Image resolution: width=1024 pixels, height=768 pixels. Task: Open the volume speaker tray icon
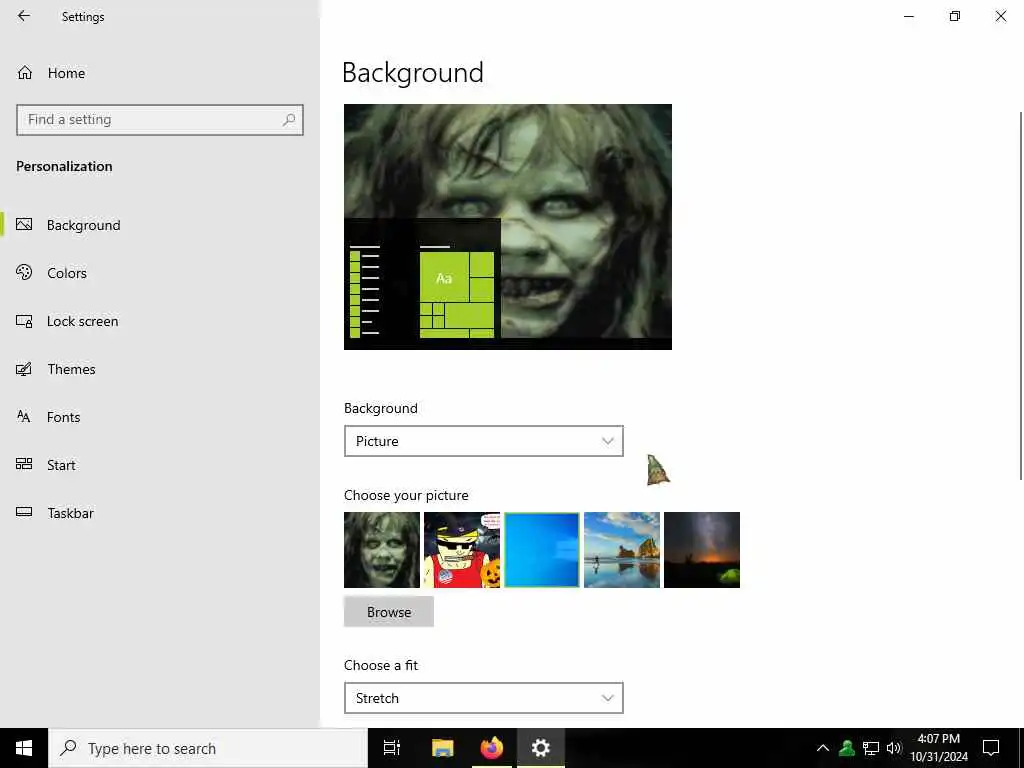893,748
